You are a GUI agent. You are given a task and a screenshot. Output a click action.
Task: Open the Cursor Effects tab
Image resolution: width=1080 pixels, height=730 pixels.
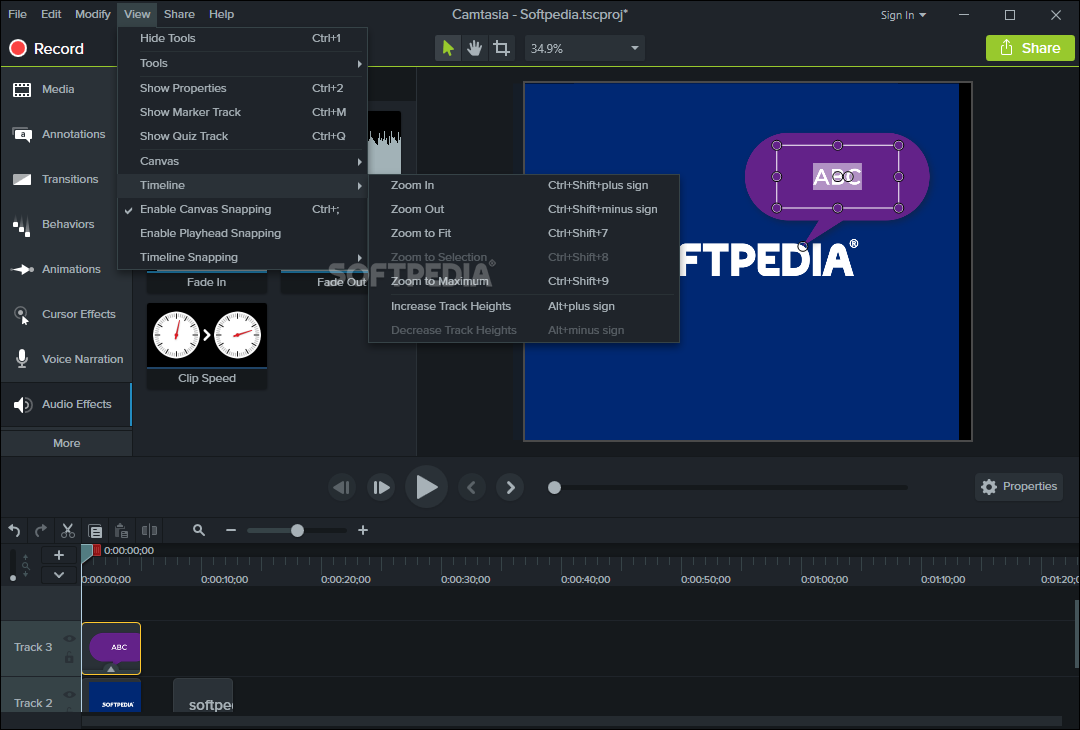[x=66, y=314]
